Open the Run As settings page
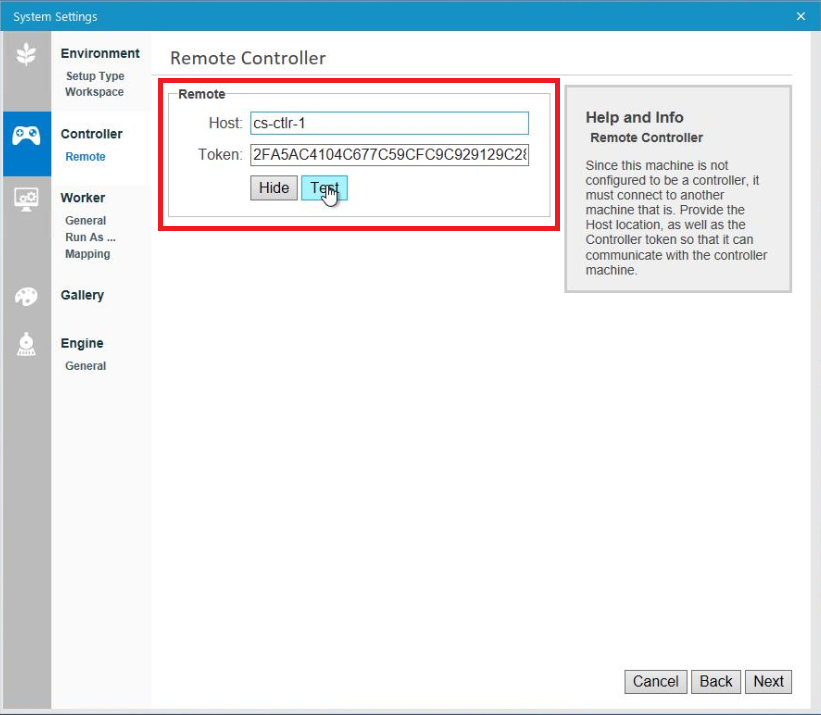The height and width of the screenshot is (715, 821). point(90,237)
